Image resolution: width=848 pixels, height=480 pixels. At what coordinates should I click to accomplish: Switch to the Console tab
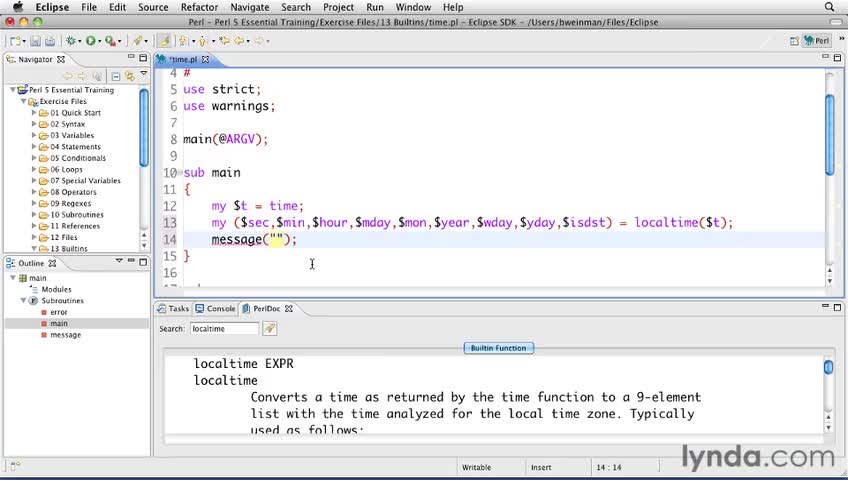coord(215,308)
